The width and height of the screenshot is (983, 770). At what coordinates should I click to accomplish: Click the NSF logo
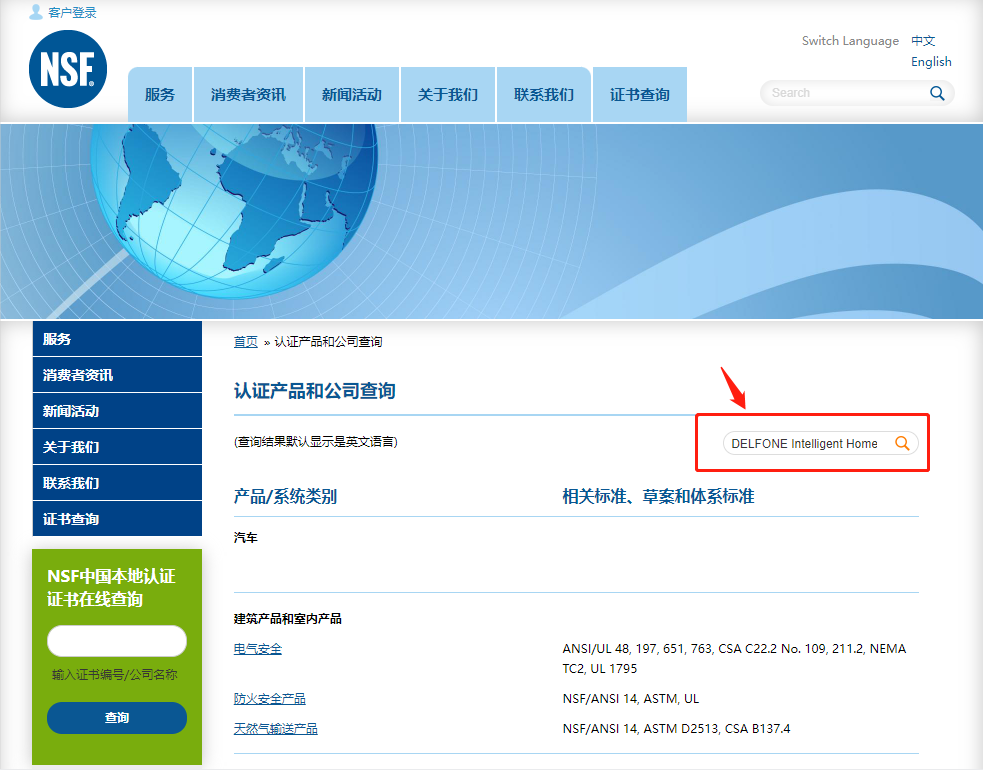click(67, 68)
